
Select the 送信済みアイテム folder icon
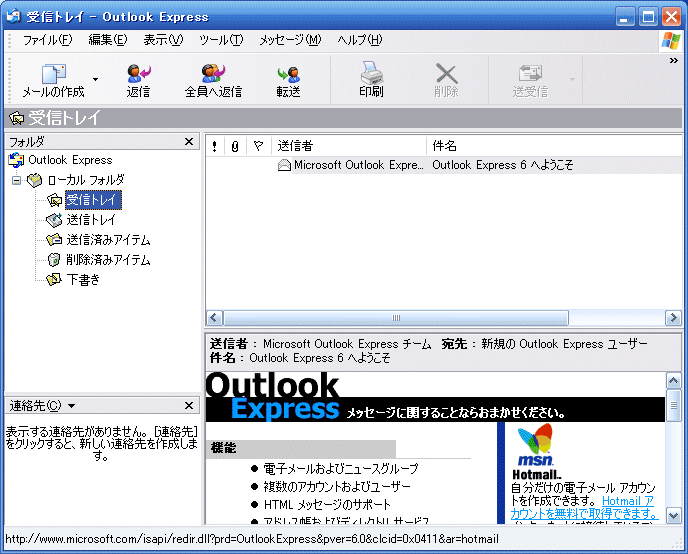[x=54, y=239]
